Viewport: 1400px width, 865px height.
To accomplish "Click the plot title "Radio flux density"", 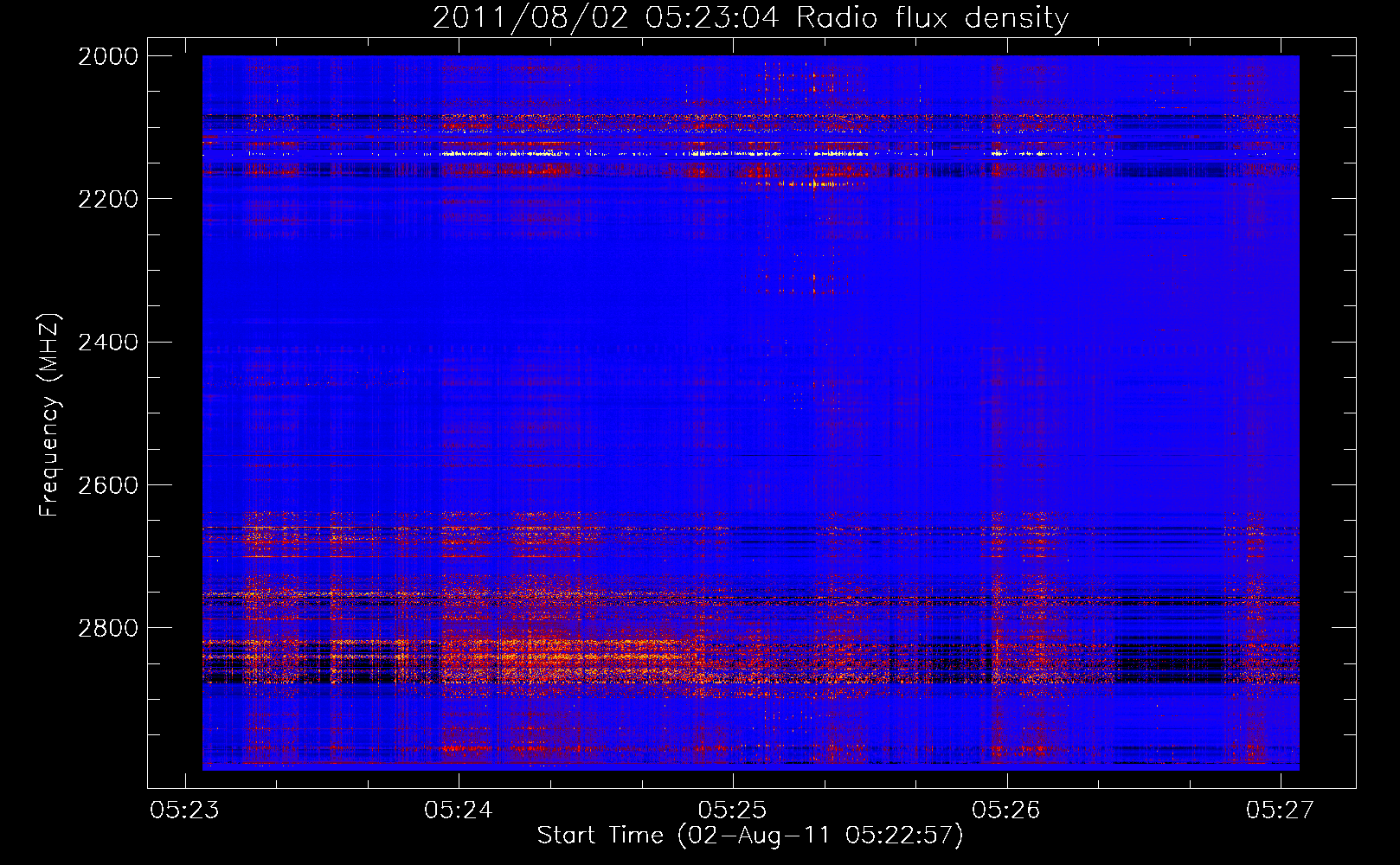I will coord(932,17).
